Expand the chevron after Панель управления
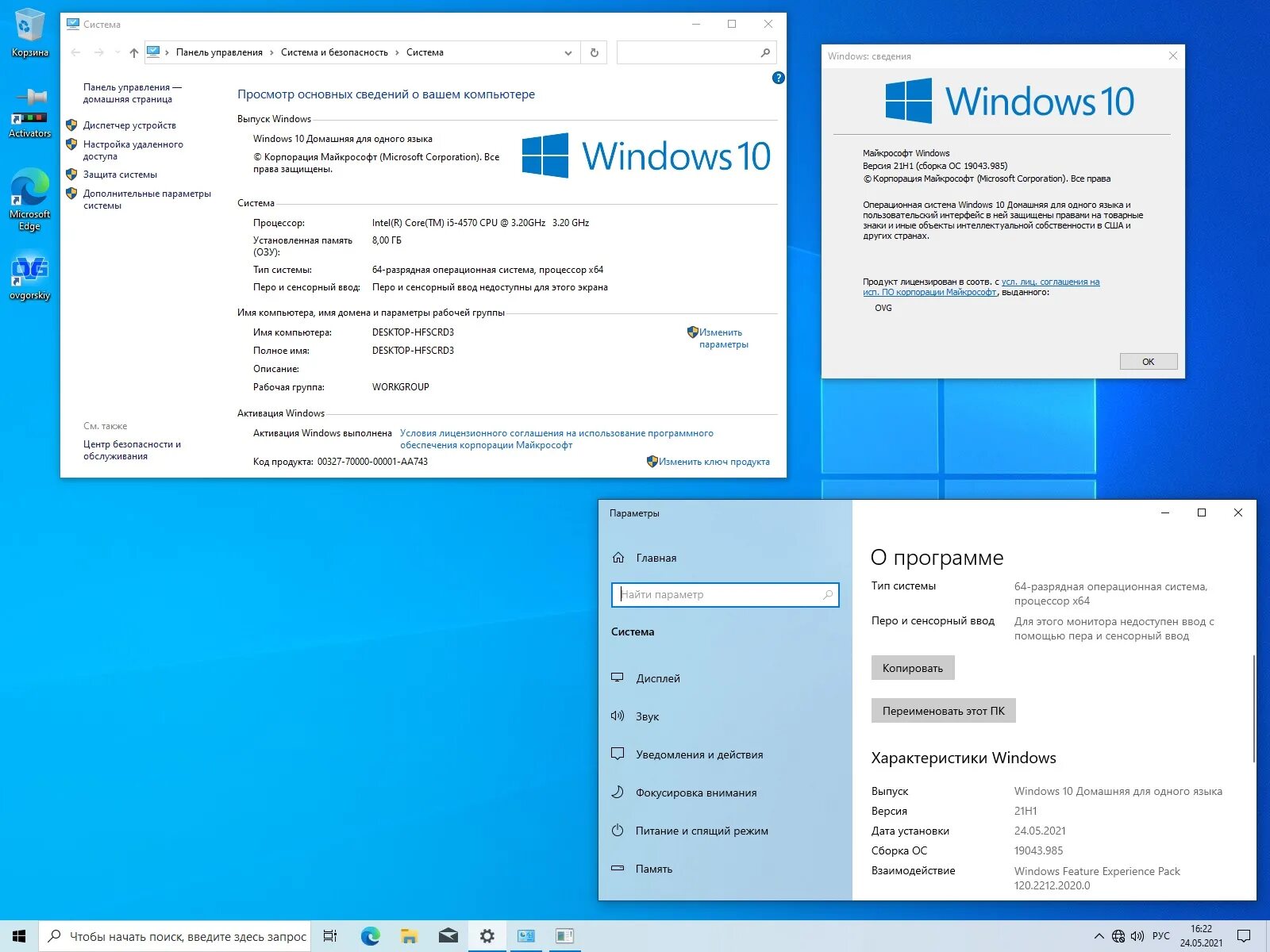 (x=271, y=52)
